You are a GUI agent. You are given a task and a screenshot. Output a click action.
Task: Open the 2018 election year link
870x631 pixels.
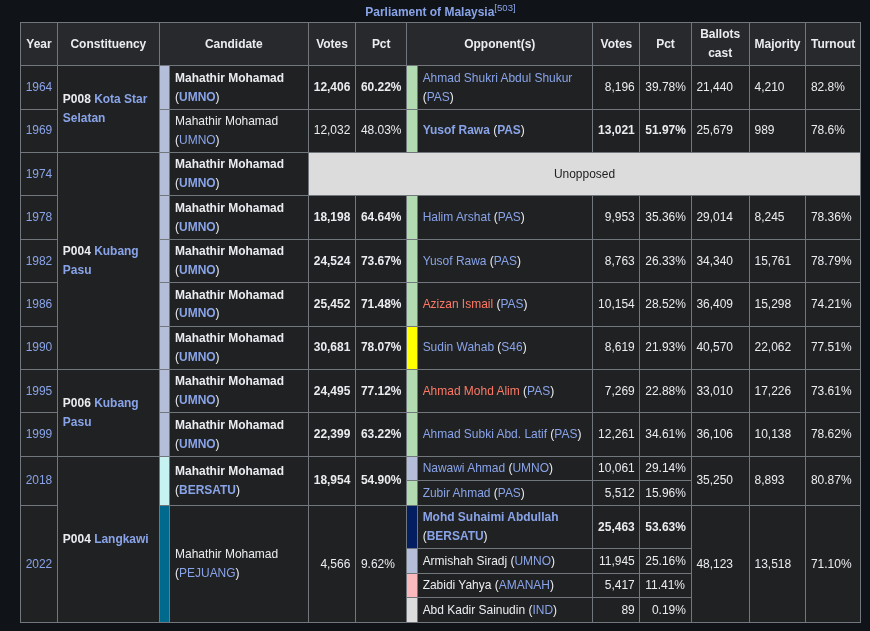pos(39,480)
